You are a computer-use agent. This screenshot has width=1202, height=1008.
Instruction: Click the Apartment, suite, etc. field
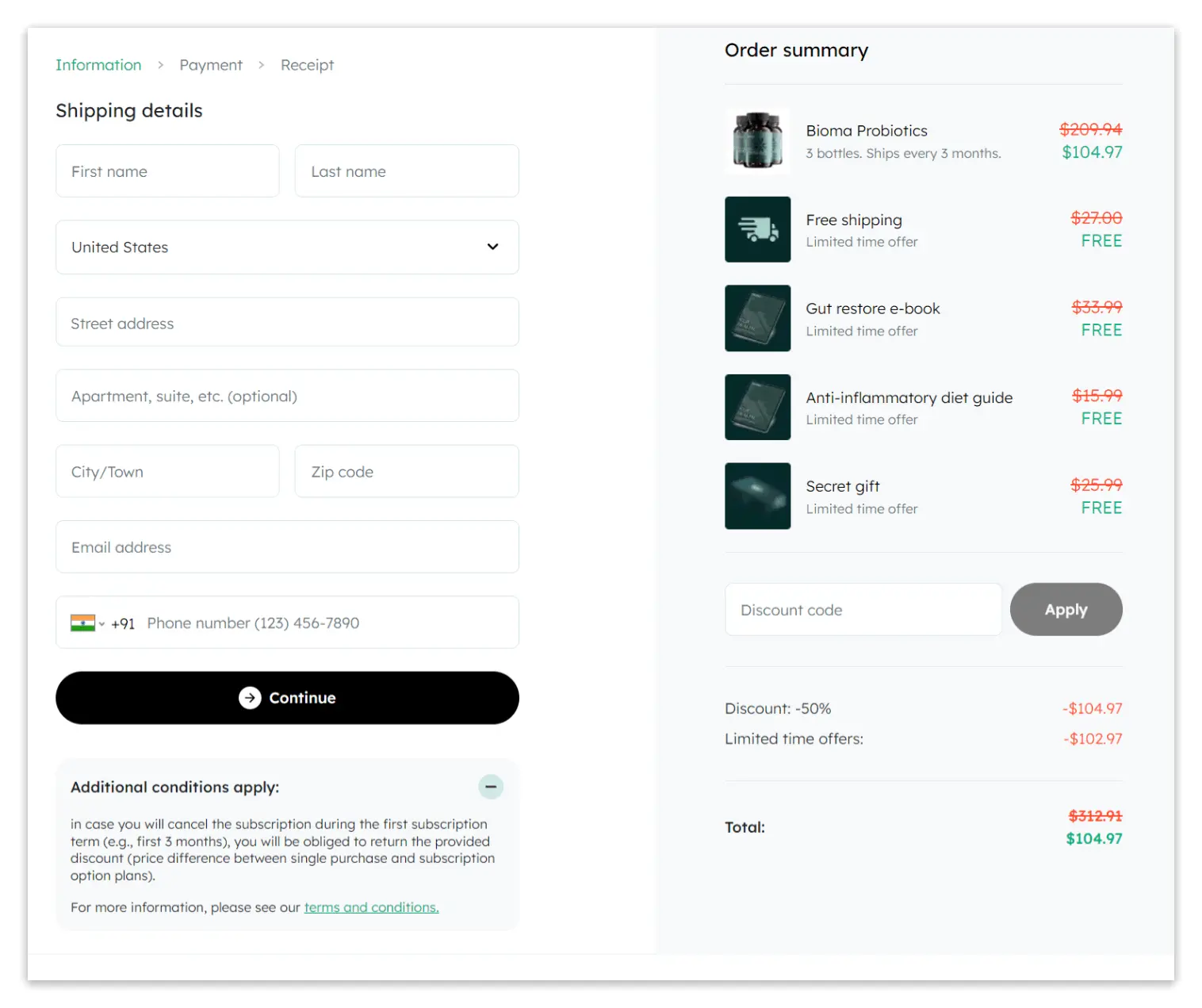pos(287,396)
